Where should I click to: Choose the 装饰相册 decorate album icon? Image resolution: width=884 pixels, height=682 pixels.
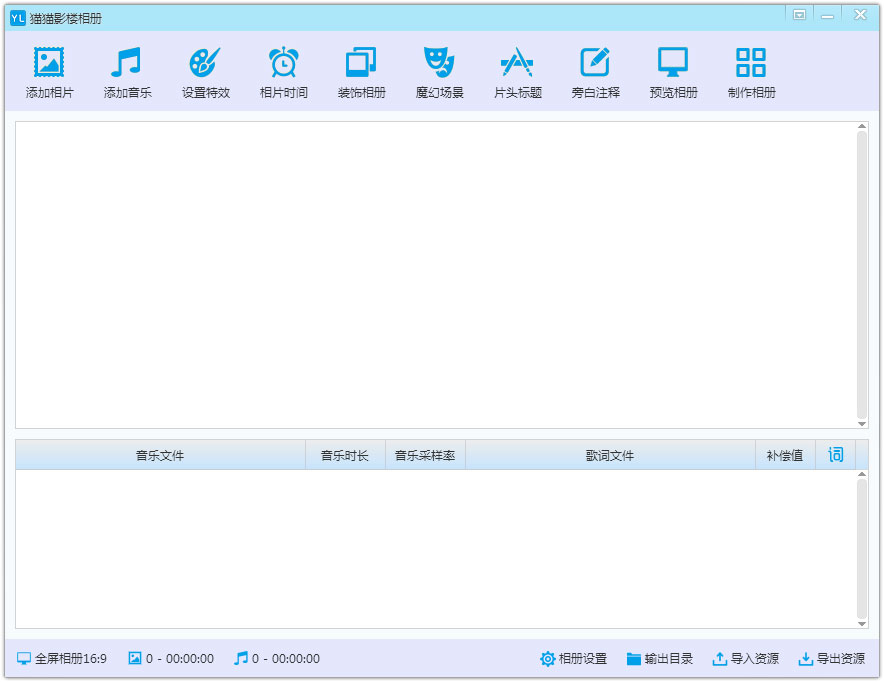point(361,62)
